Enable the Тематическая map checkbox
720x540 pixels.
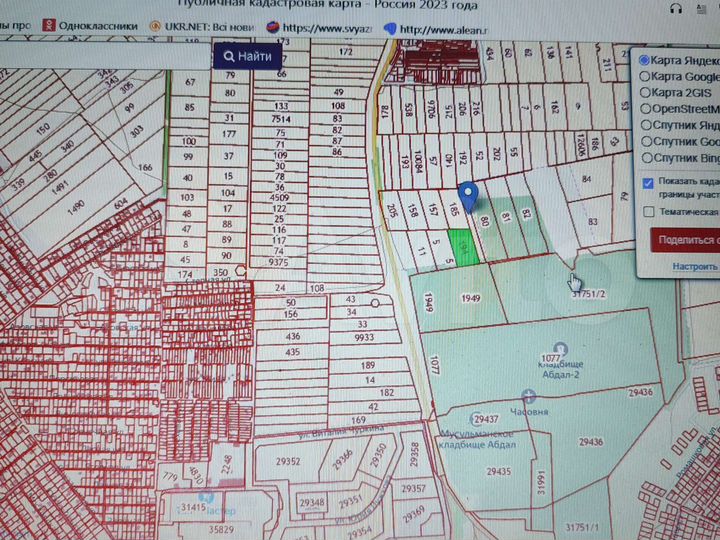[649, 212]
